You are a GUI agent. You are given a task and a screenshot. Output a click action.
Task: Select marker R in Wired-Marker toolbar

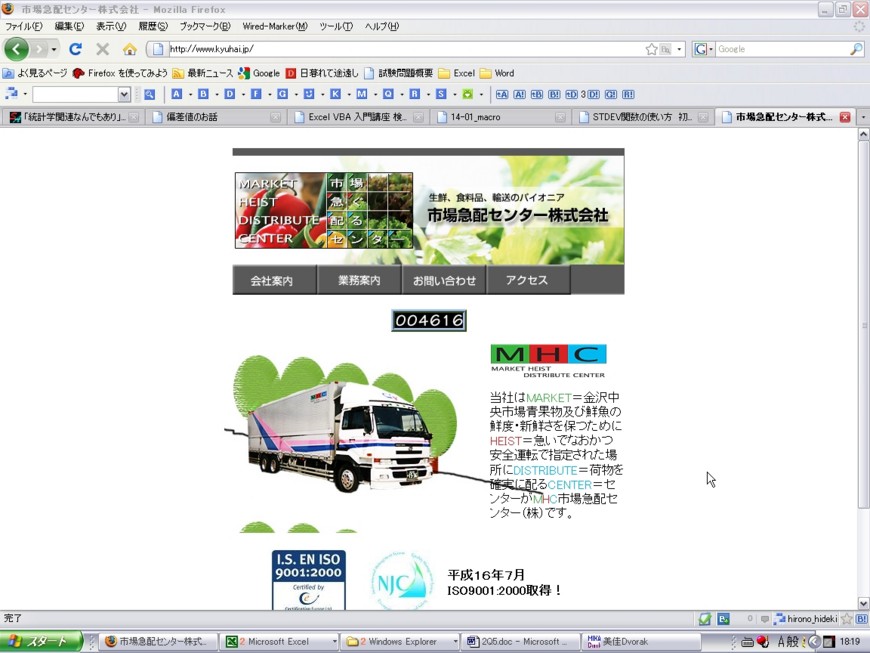pyautogui.click(x=414, y=94)
